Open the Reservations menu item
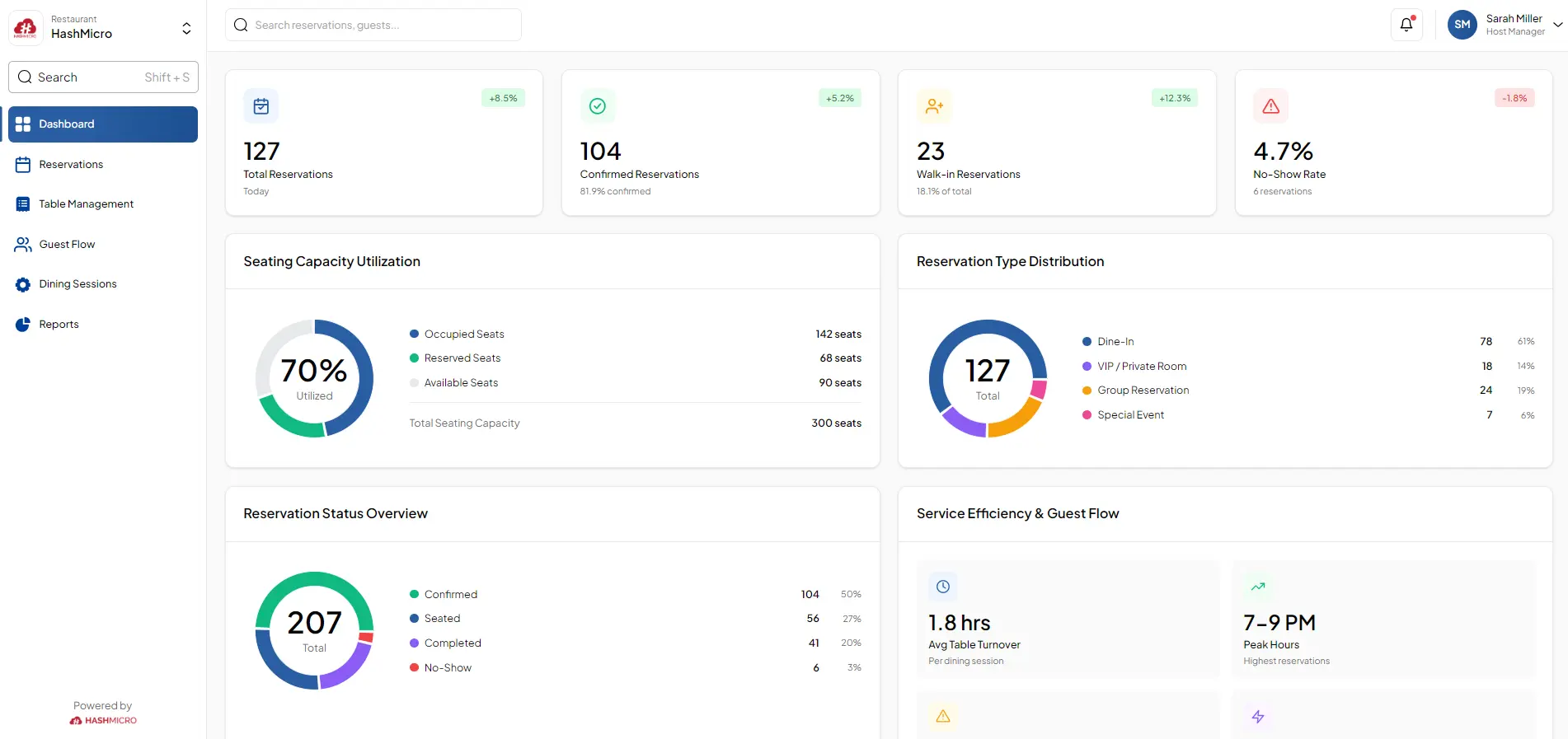This screenshot has width=1568, height=739. coord(71,165)
